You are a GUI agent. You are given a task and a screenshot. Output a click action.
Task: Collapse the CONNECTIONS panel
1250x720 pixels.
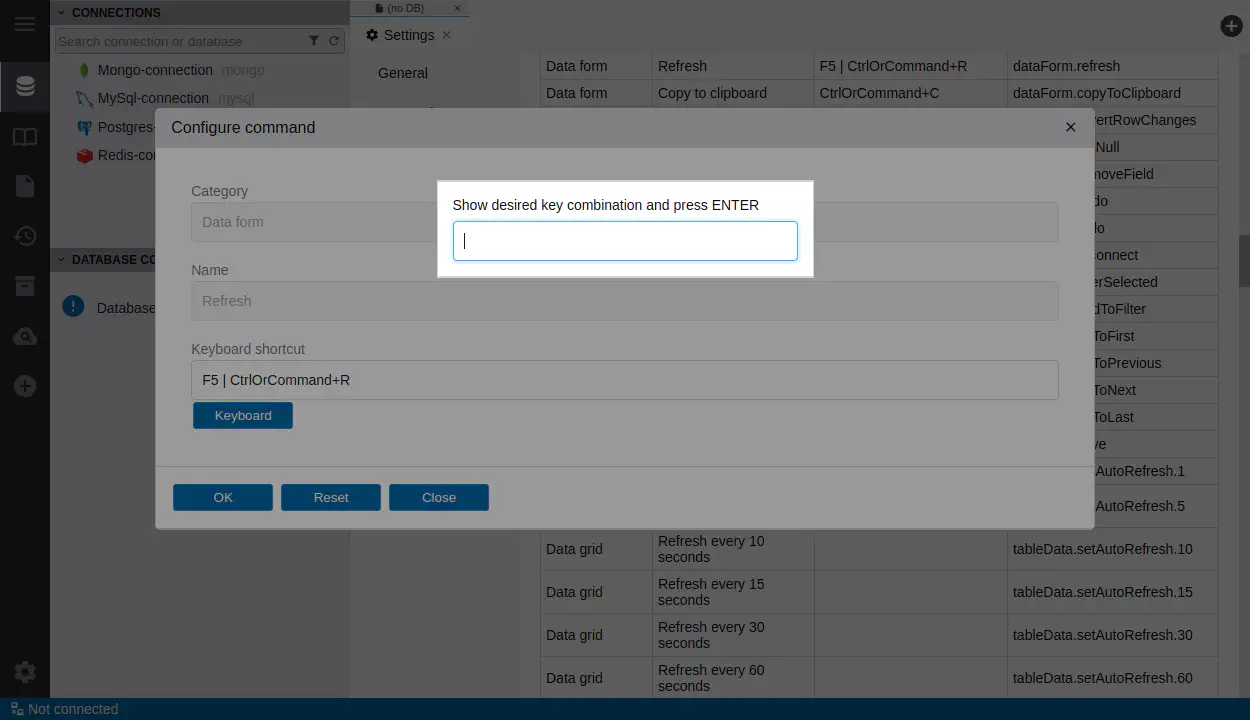click(x=61, y=13)
